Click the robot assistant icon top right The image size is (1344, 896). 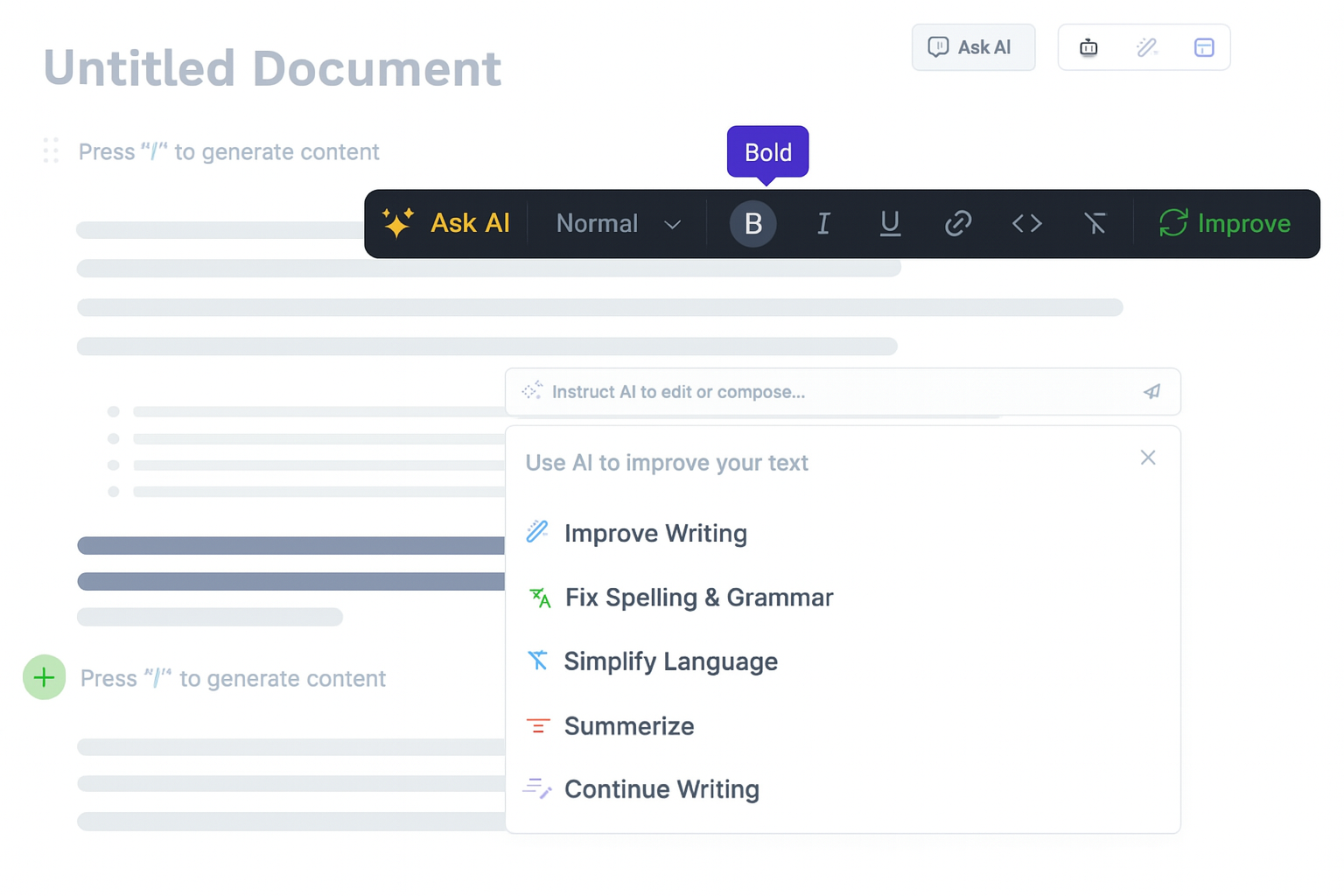tap(1088, 47)
